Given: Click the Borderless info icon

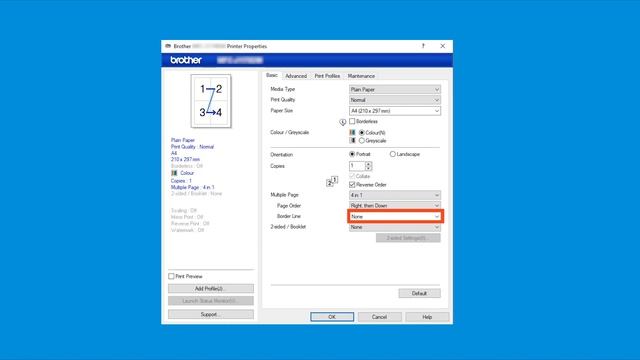Looking at the screenshot, I should [x=342, y=122].
